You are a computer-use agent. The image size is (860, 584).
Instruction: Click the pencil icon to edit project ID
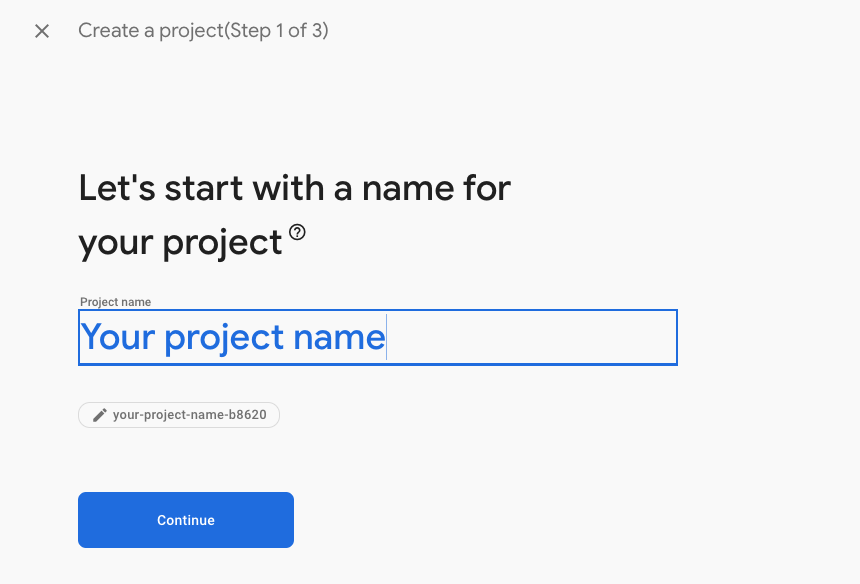(99, 415)
